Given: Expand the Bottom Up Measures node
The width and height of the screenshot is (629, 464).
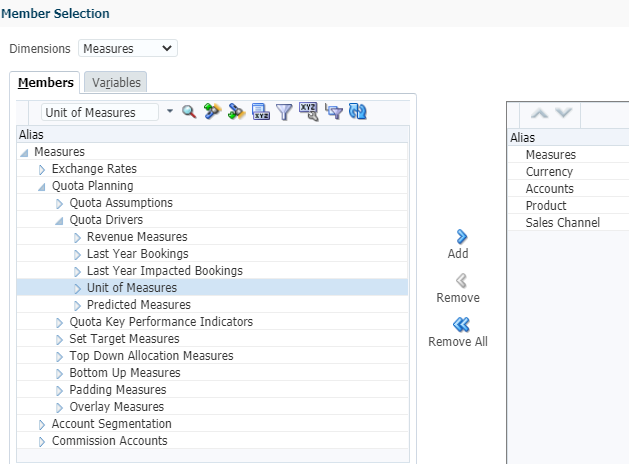Looking at the screenshot, I should tap(59, 374).
